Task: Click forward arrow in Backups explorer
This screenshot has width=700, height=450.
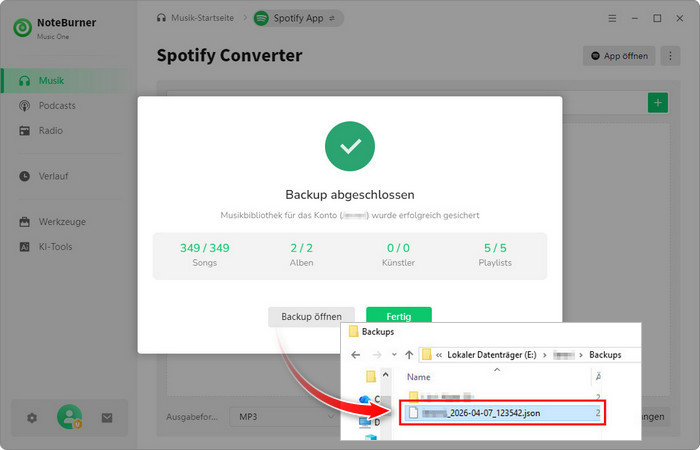Action: (377, 355)
